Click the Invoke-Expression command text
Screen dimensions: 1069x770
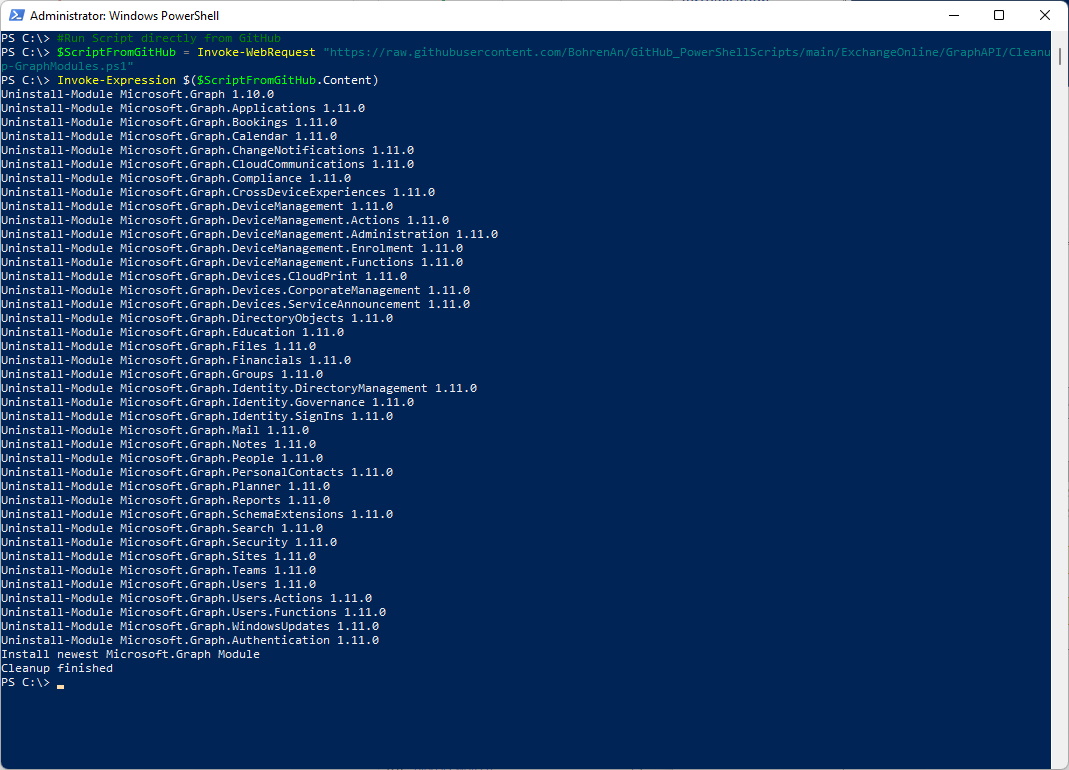pos(117,80)
